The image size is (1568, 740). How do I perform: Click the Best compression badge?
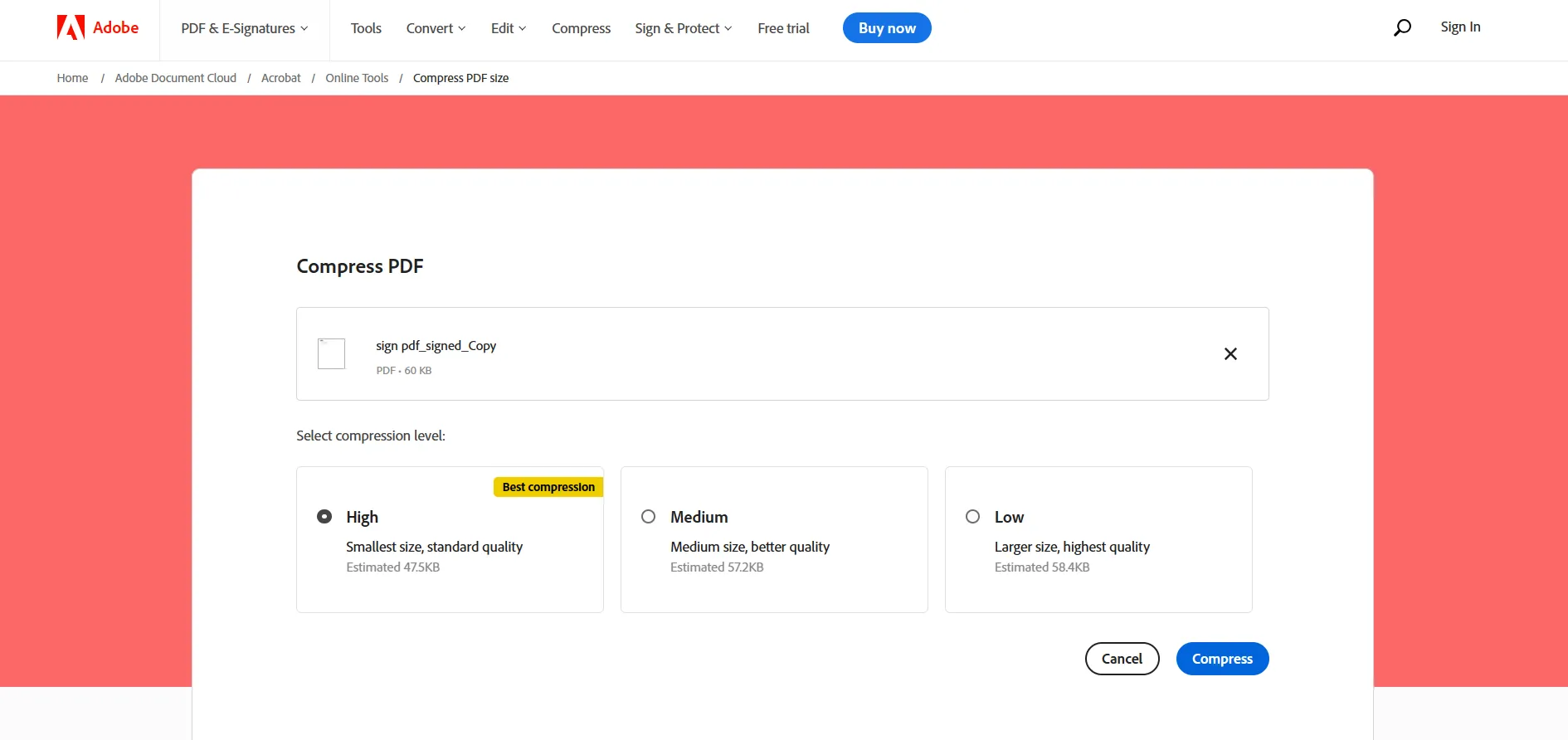(548, 487)
